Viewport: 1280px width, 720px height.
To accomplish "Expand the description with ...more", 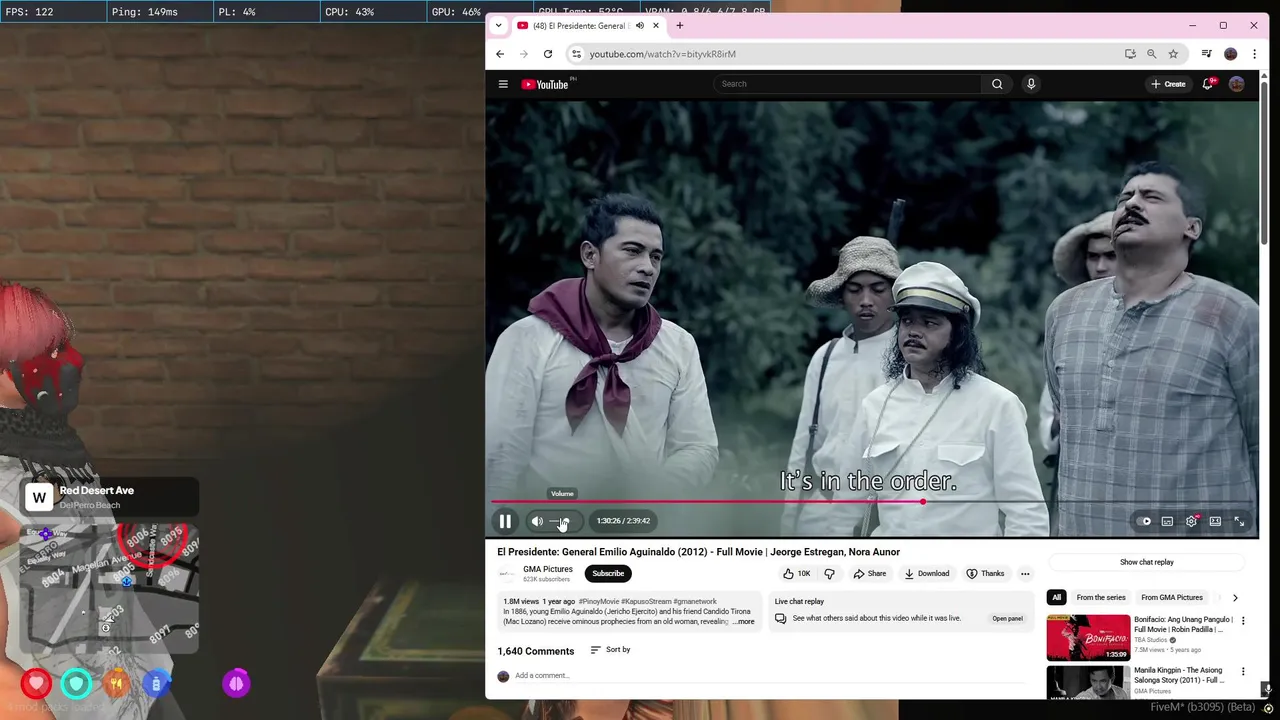I will (743, 622).
